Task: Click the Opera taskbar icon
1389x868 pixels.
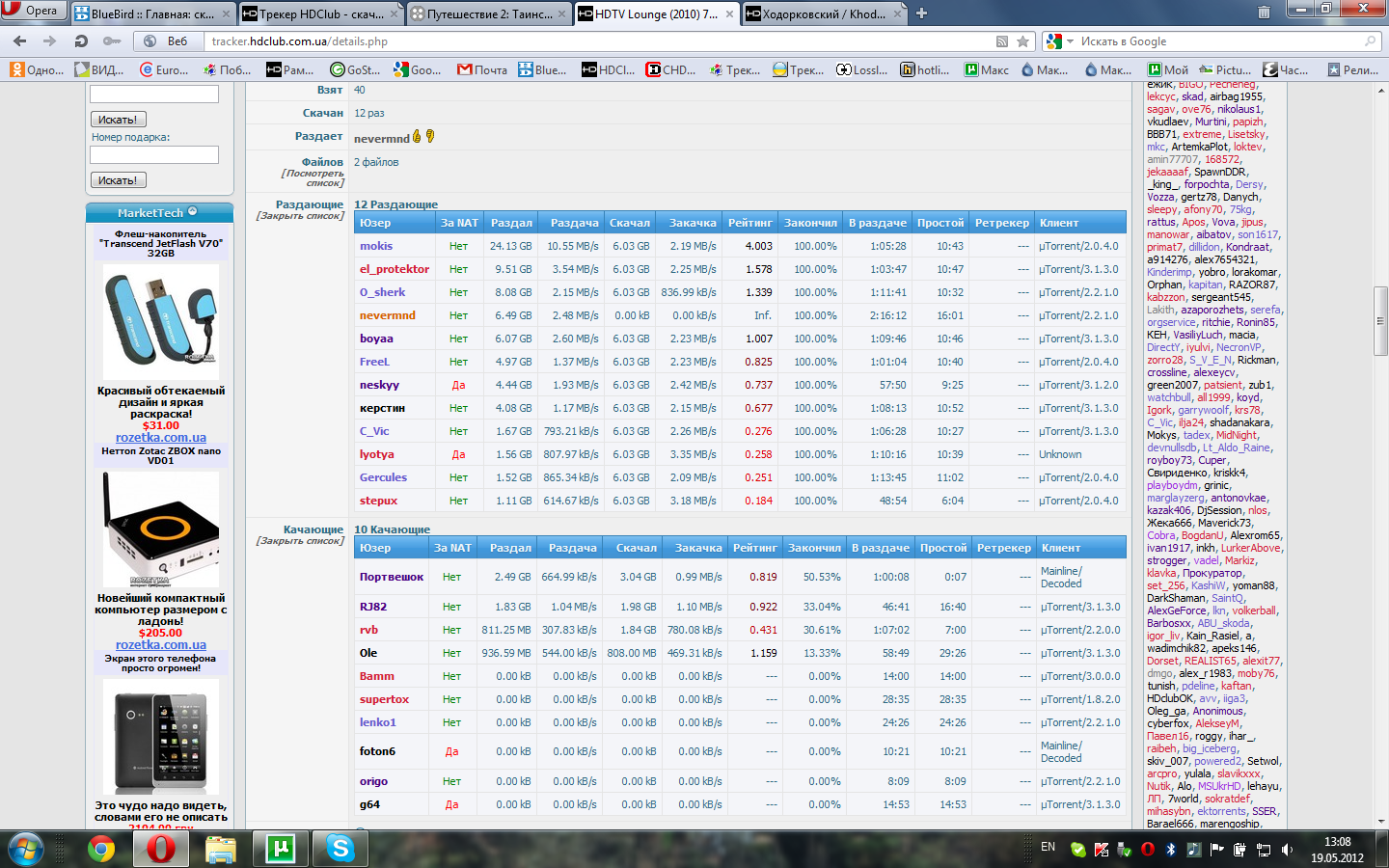Action: 160,849
